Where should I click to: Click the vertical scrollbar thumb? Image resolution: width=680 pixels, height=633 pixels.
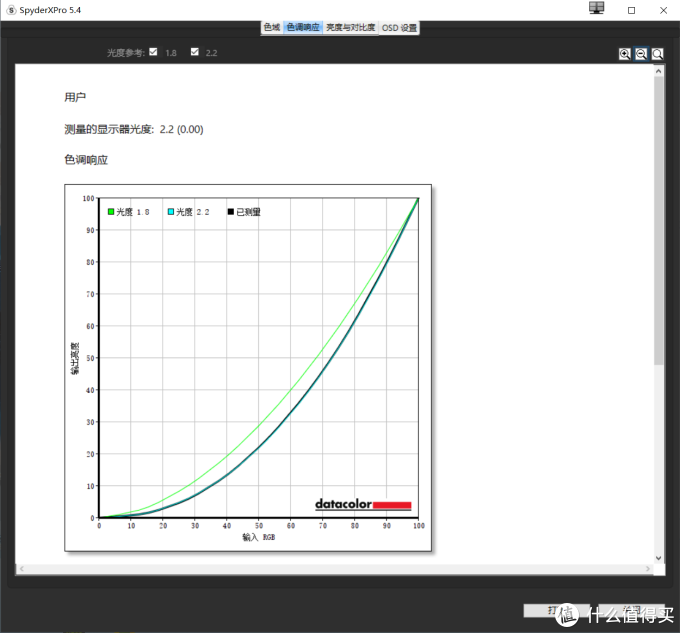[659, 220]
